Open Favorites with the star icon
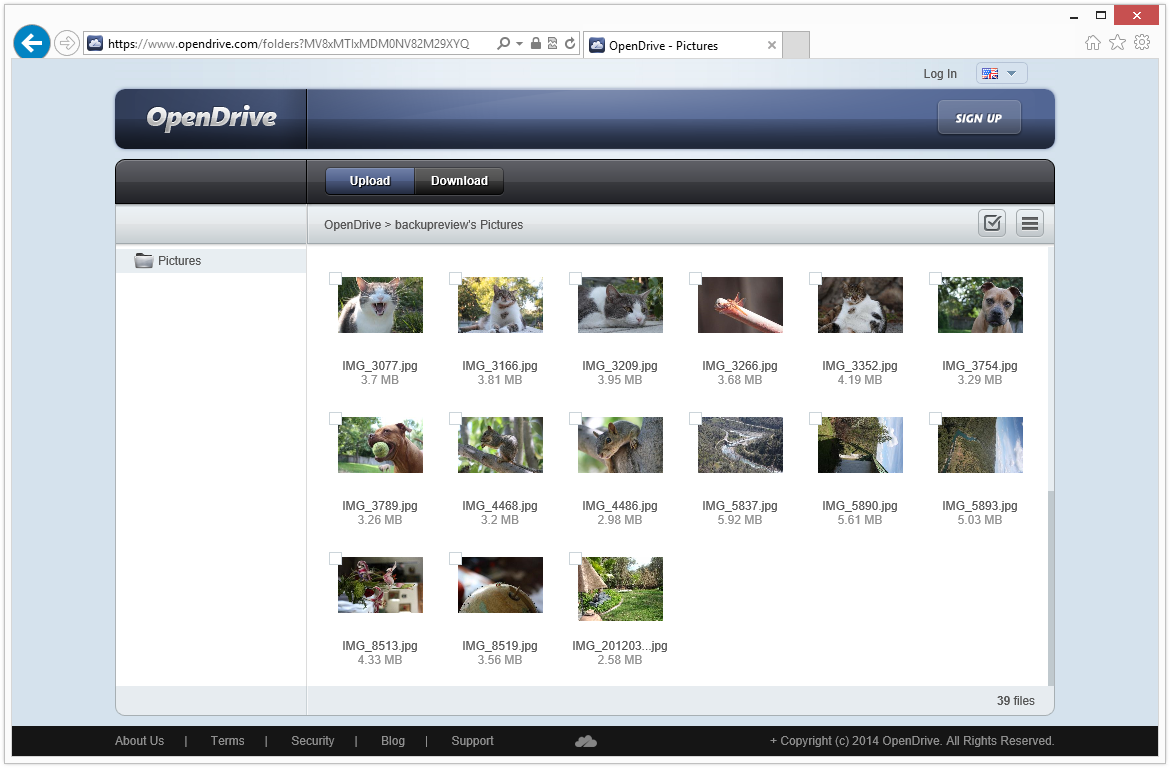 (x=1117, y=43)
